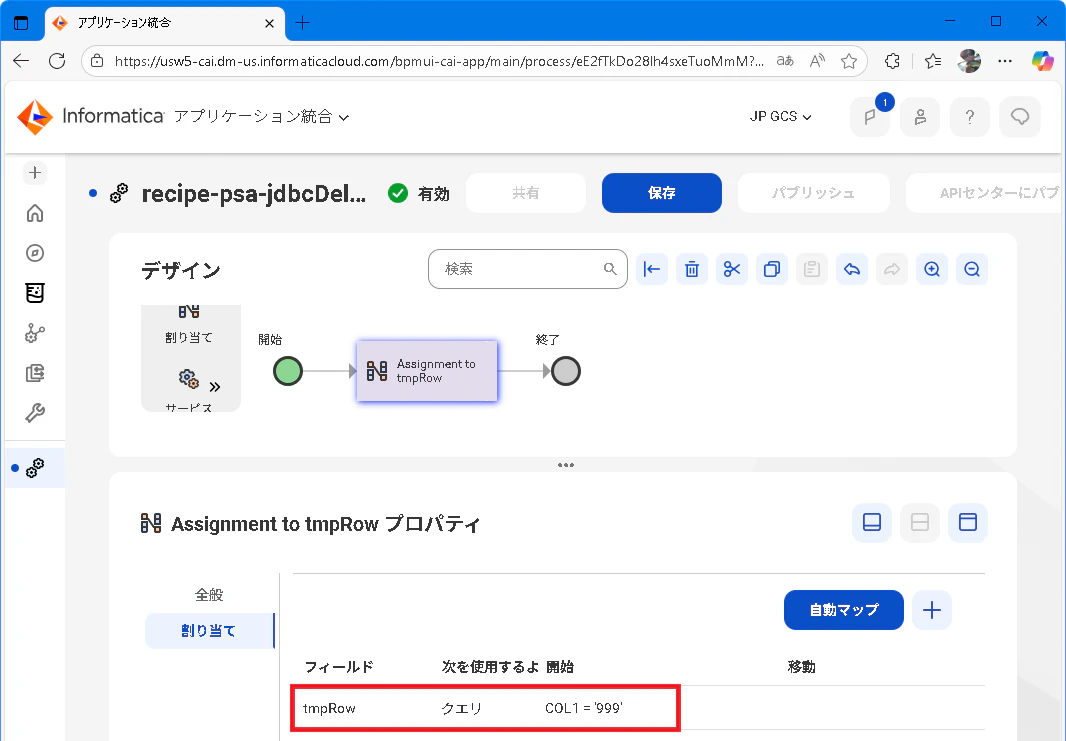Zoom in on the design canvas
Viewport: 1066px width, 741px height.
click(932, 269)
